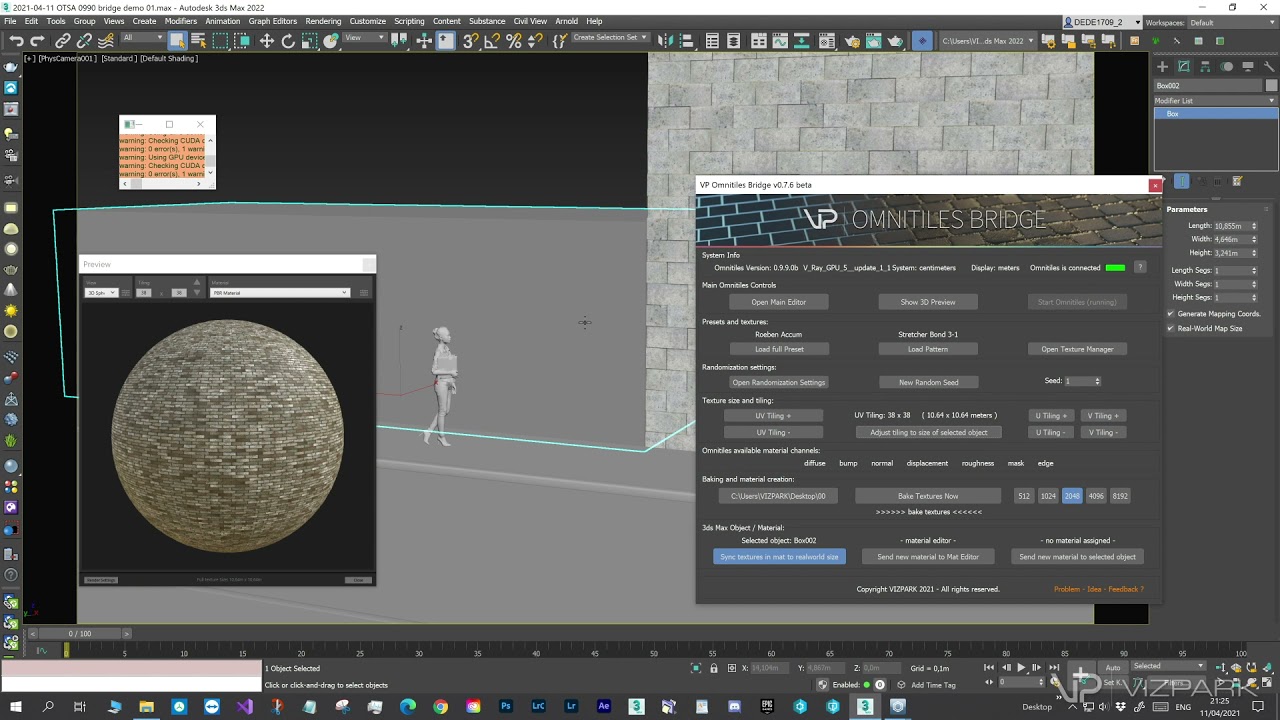Click the Redo arrow in the main toolbar
The image size is (1280, 720).
coord(38,41)
